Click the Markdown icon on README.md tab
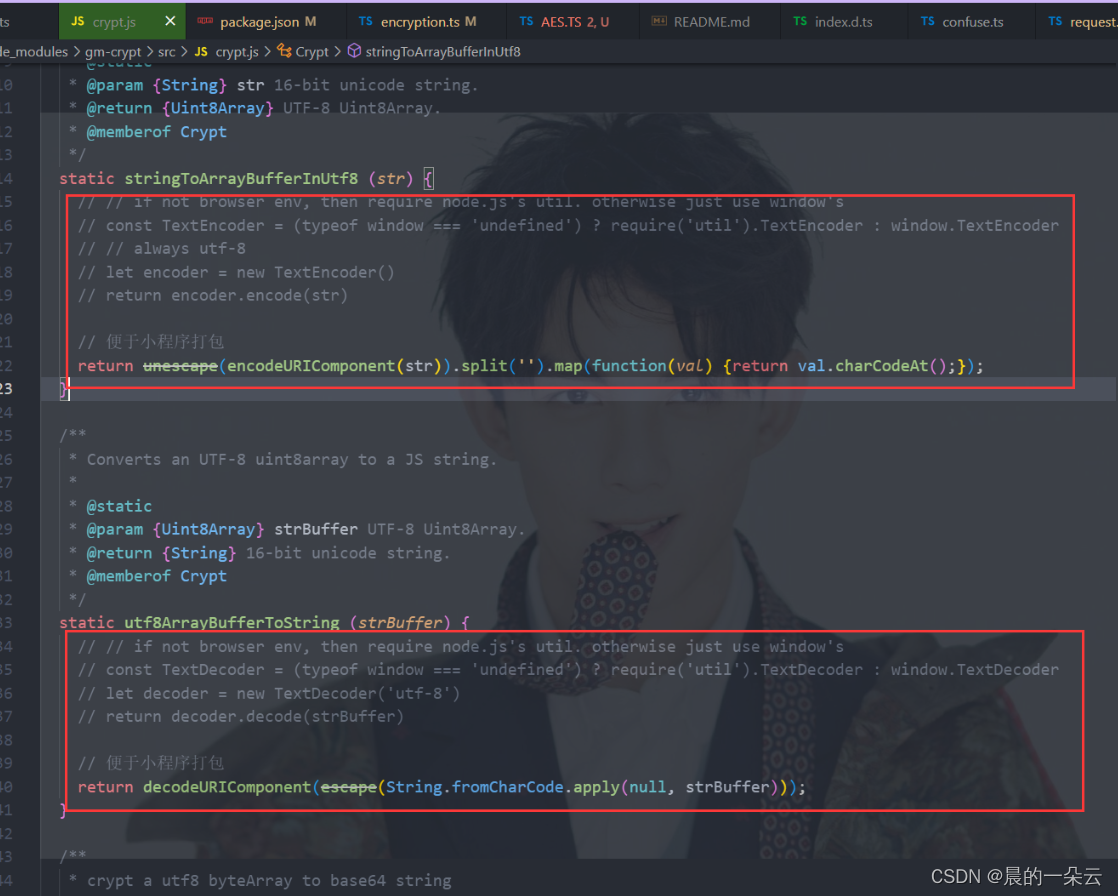Screen dimensions: 1118x896 click(x=659, y=20)
